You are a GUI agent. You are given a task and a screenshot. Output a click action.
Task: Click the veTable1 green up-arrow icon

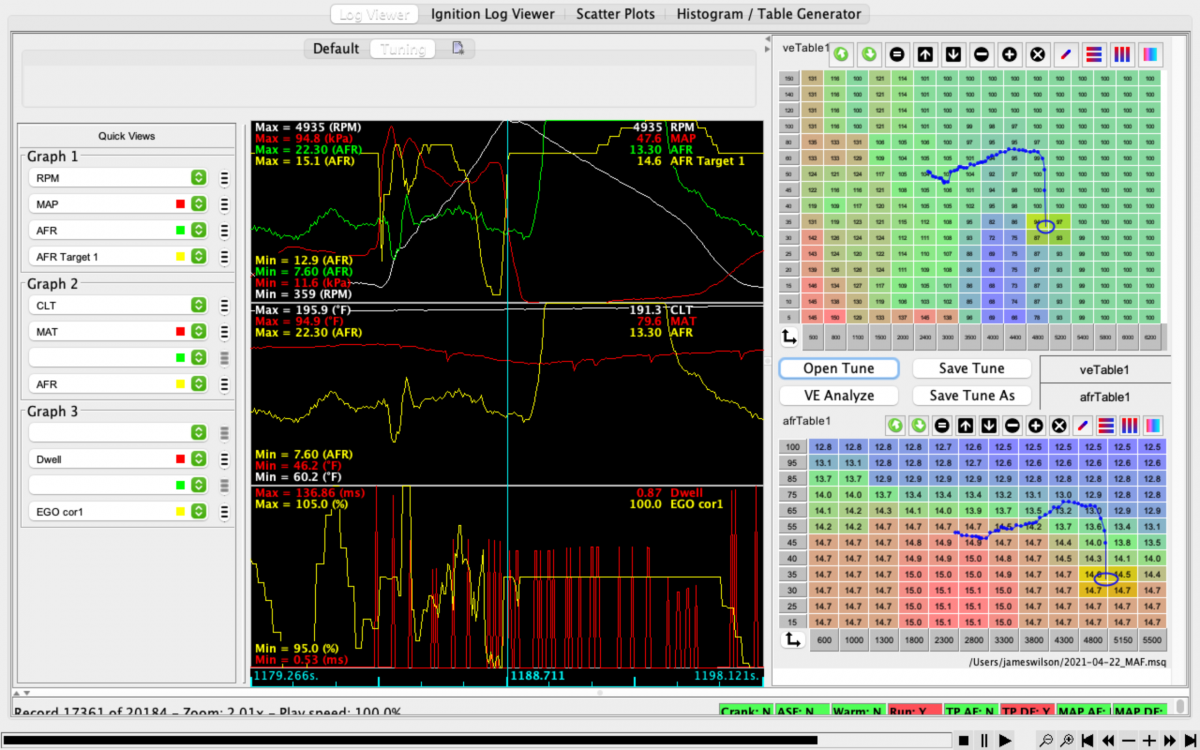pos(841,53)
